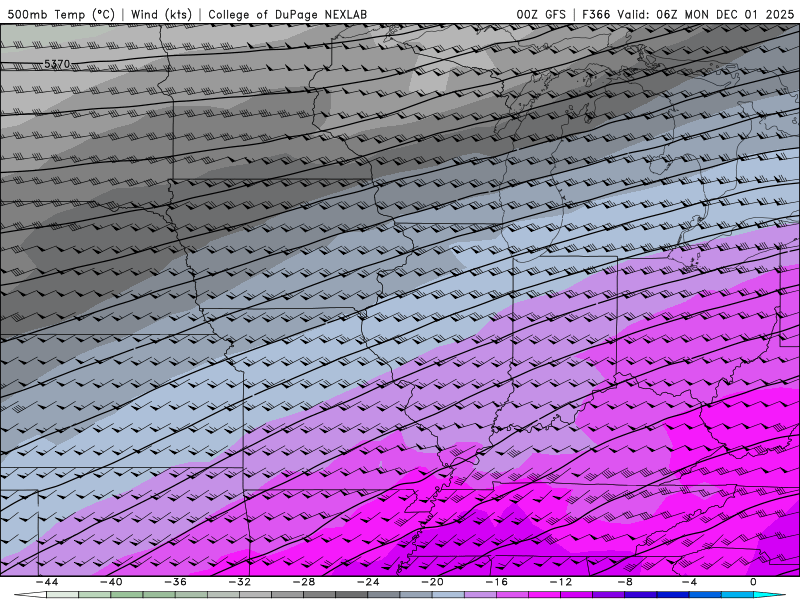
Task: Click the -40 colorbar tick label
Action: click(x=111, y=582)
